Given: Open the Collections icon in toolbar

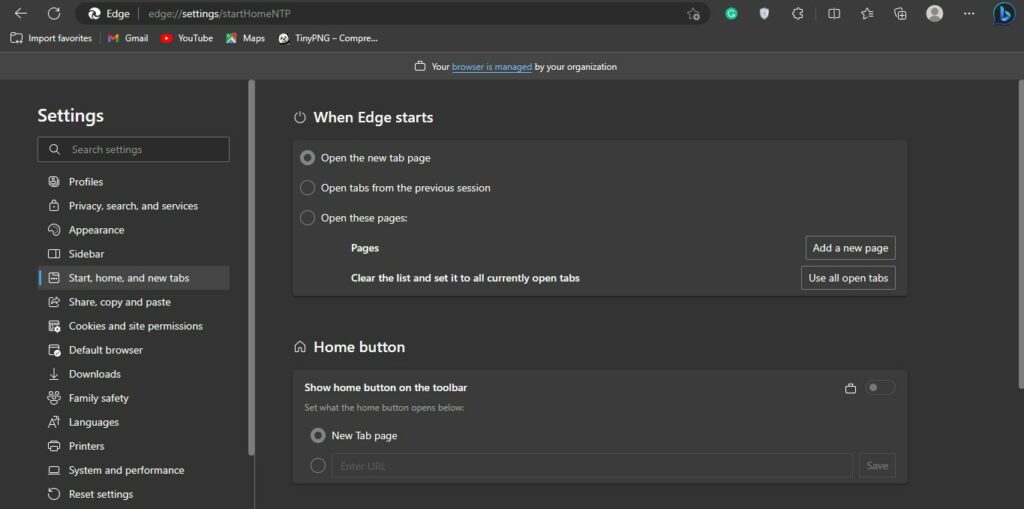Looking at the screenshot, I should click(x=900, y=14).
